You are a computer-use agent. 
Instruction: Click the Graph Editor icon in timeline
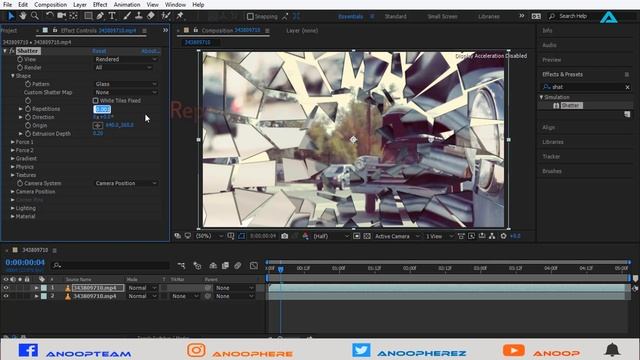(254, 266)
